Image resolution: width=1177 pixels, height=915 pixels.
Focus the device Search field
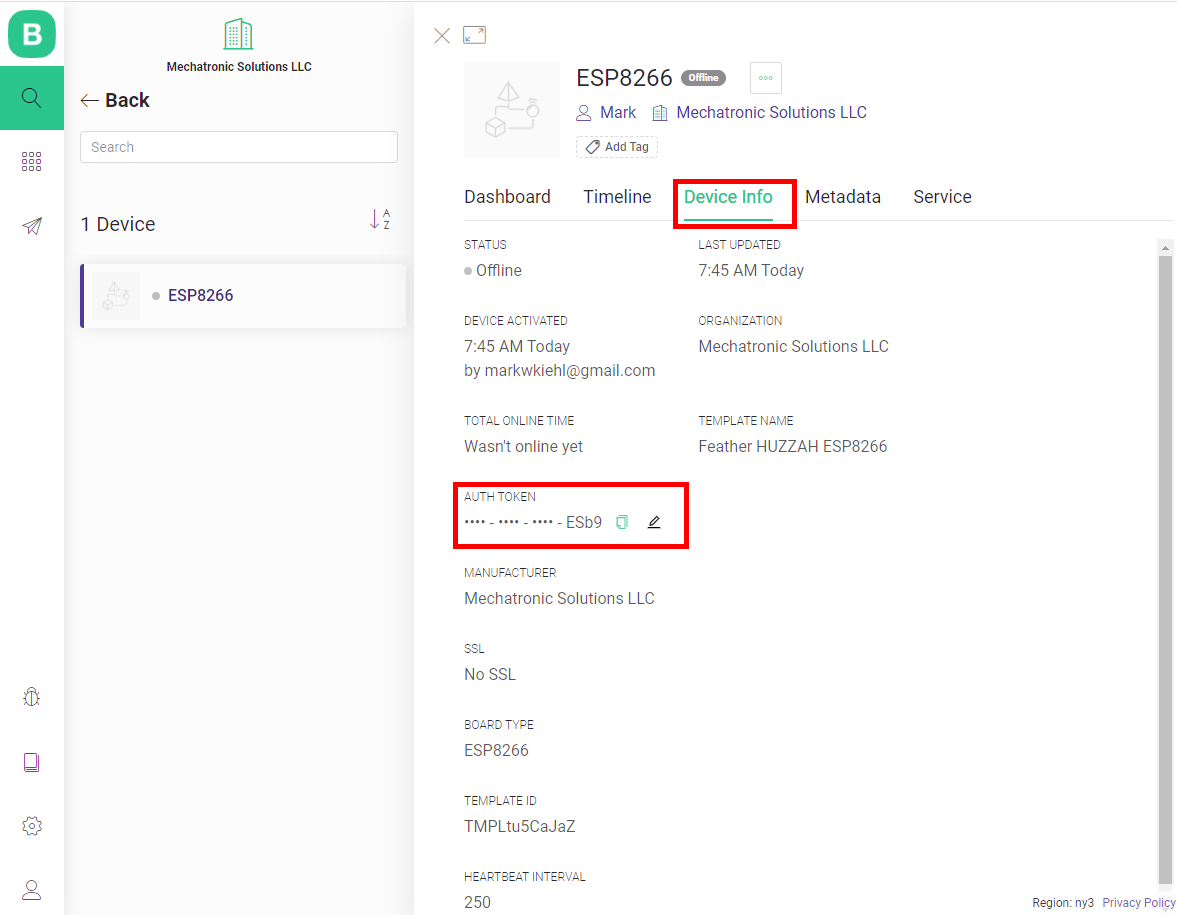click(x=239, y=147)
